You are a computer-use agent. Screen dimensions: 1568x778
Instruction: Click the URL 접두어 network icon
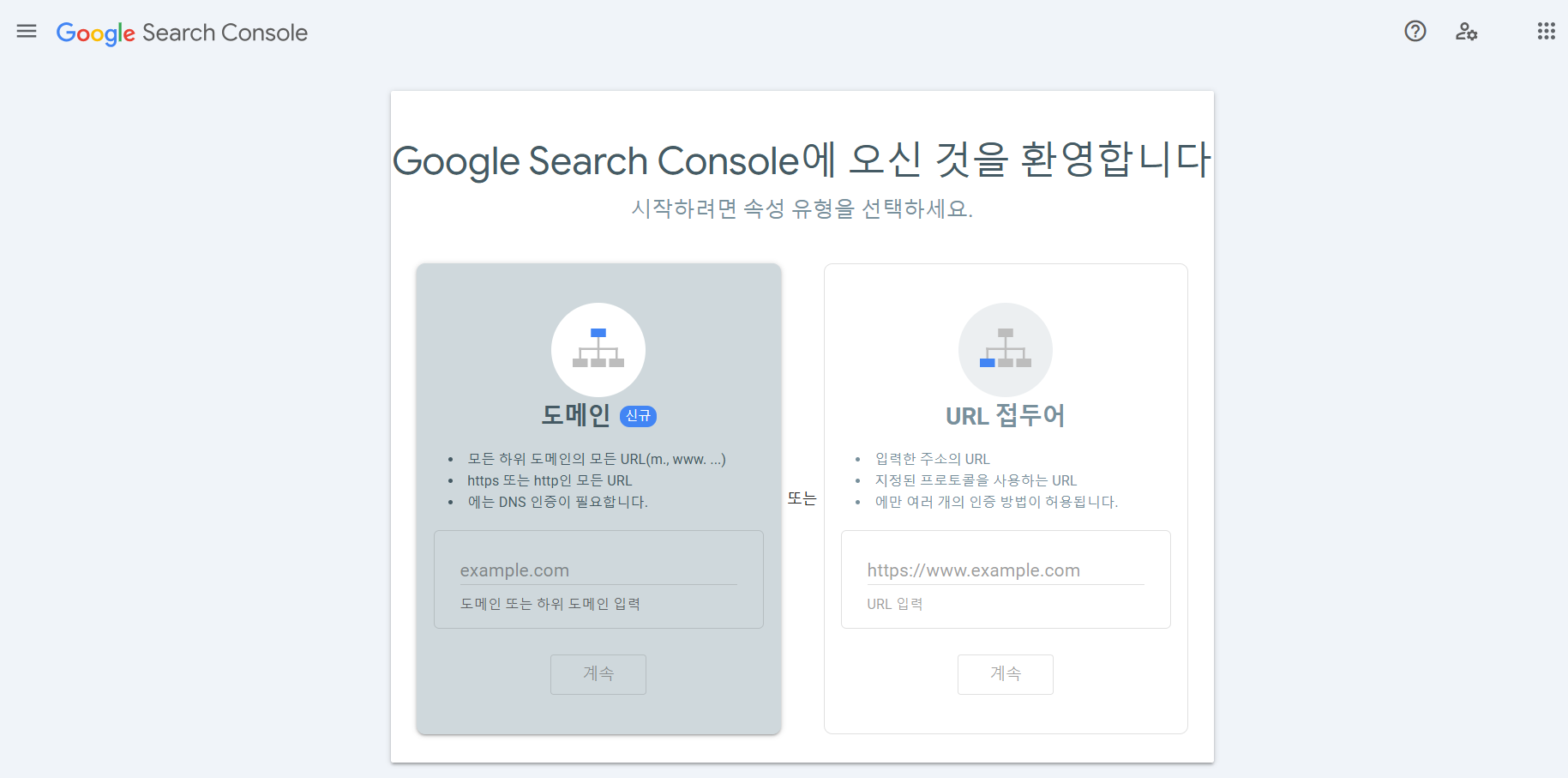(1006, 350)
